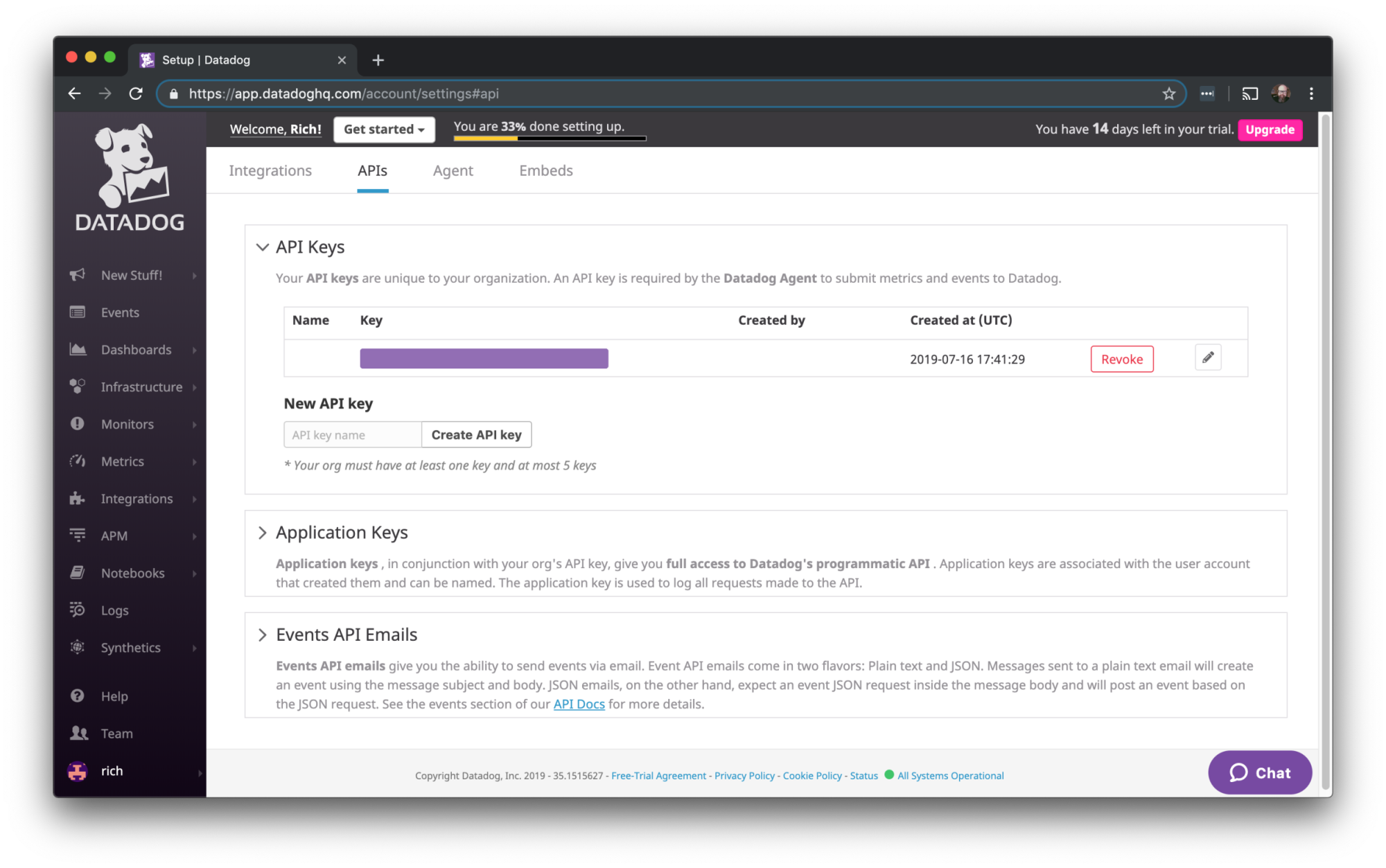
Task: Click the API Docs link
Action: (x=578, y=703)
